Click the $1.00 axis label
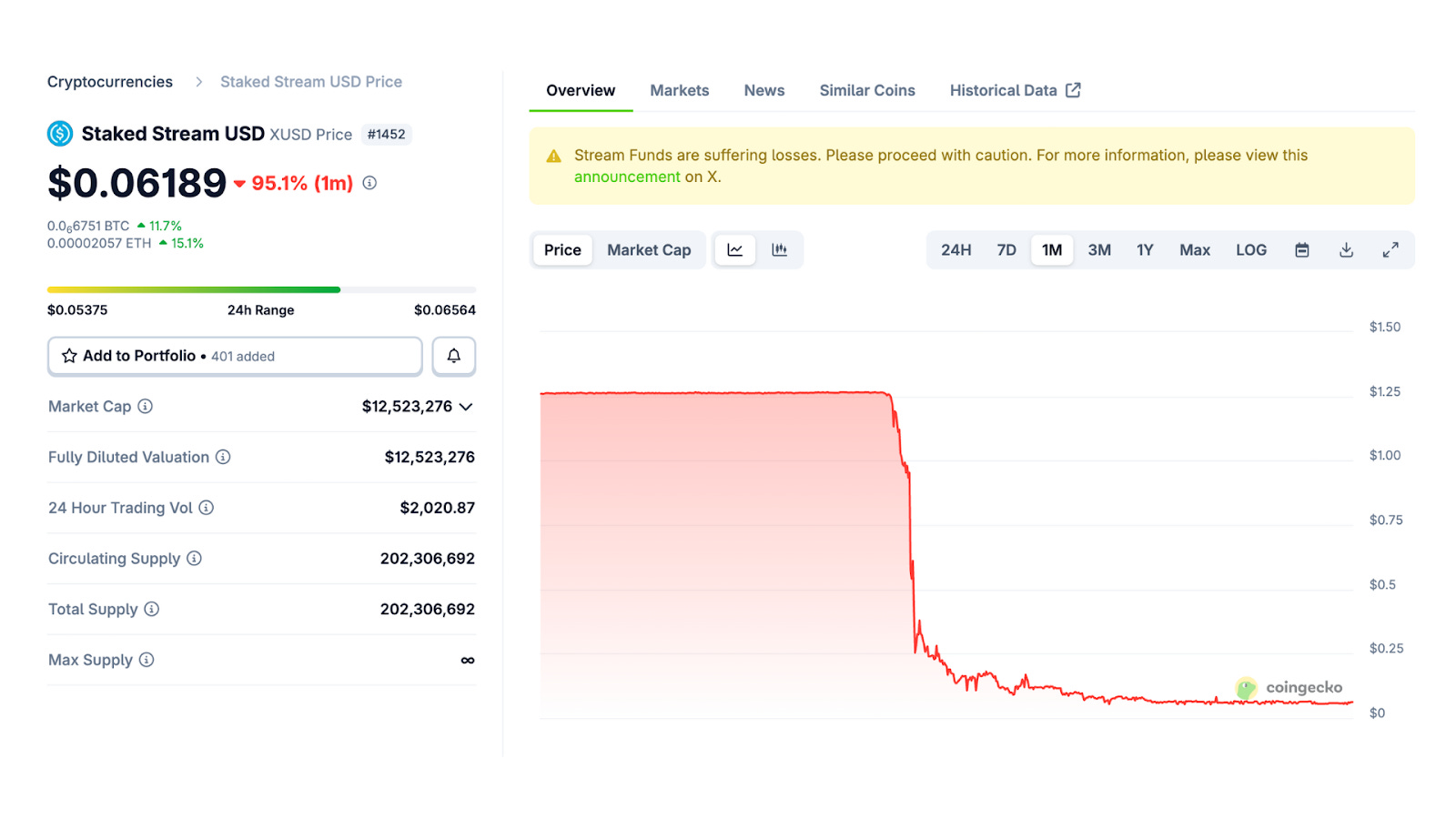 pyautogui.click(x=1385, y=455)
